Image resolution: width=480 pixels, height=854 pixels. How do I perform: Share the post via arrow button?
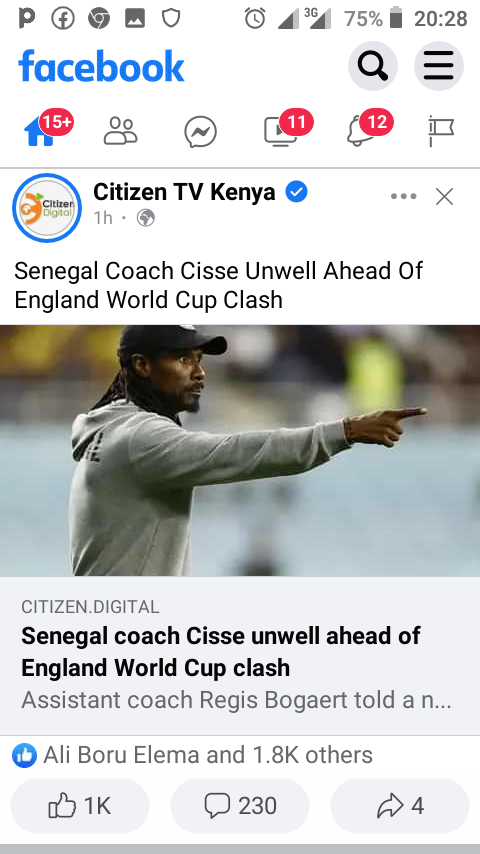click(400, 806)
